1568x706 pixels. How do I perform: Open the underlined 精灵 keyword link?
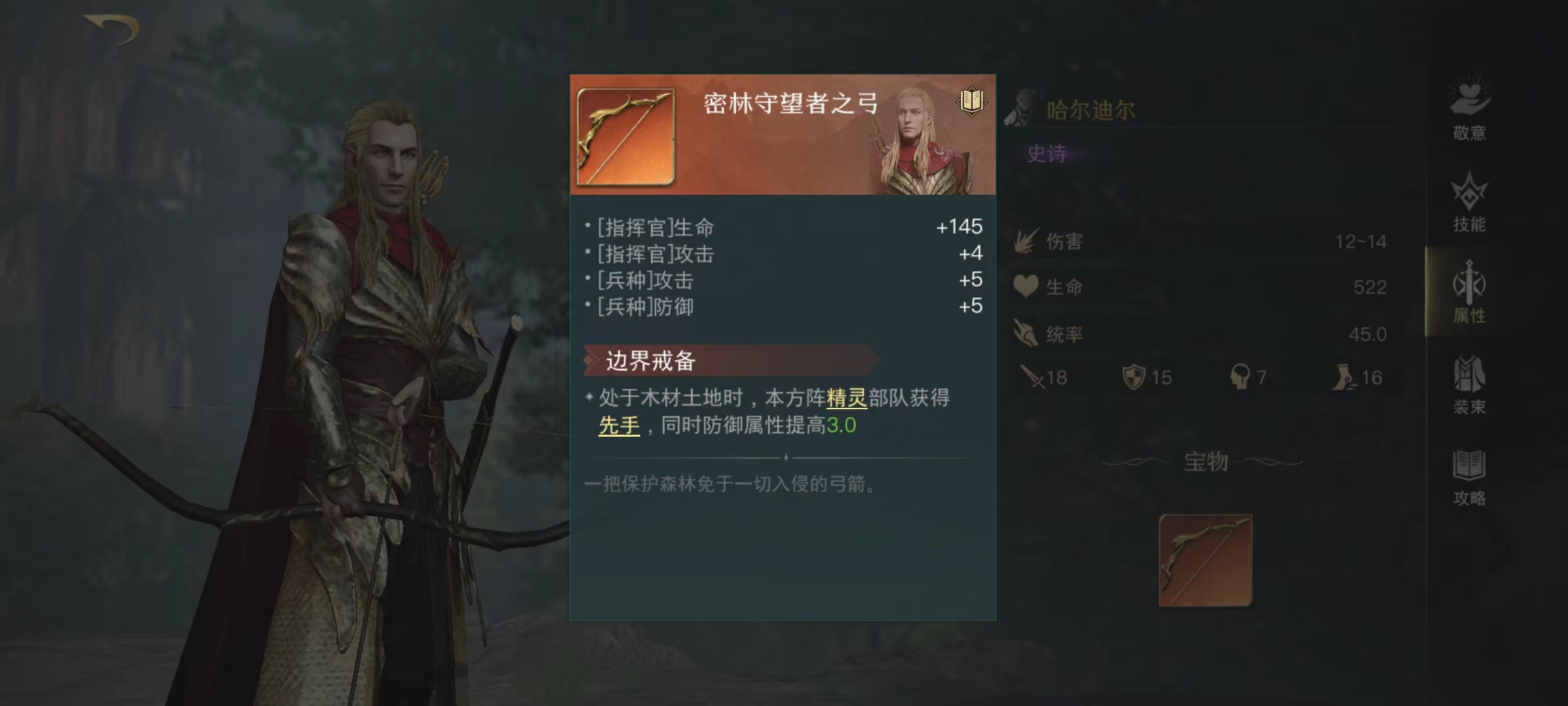847,397
